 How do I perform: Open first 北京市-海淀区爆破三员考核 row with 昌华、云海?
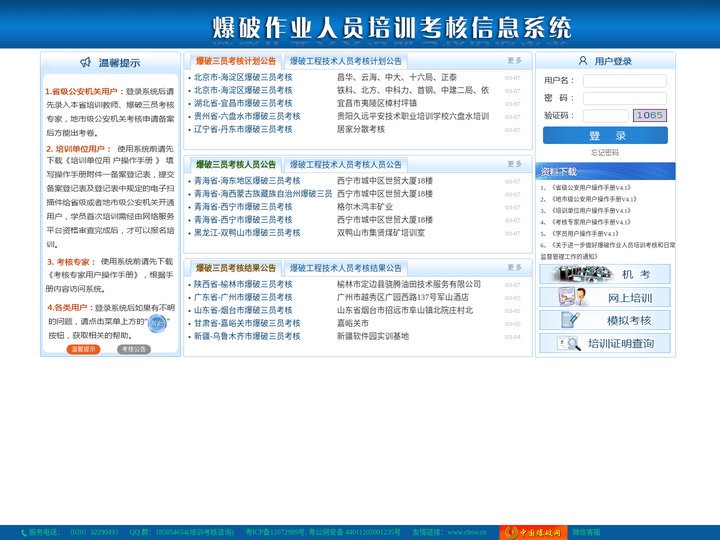coord(243,77)
